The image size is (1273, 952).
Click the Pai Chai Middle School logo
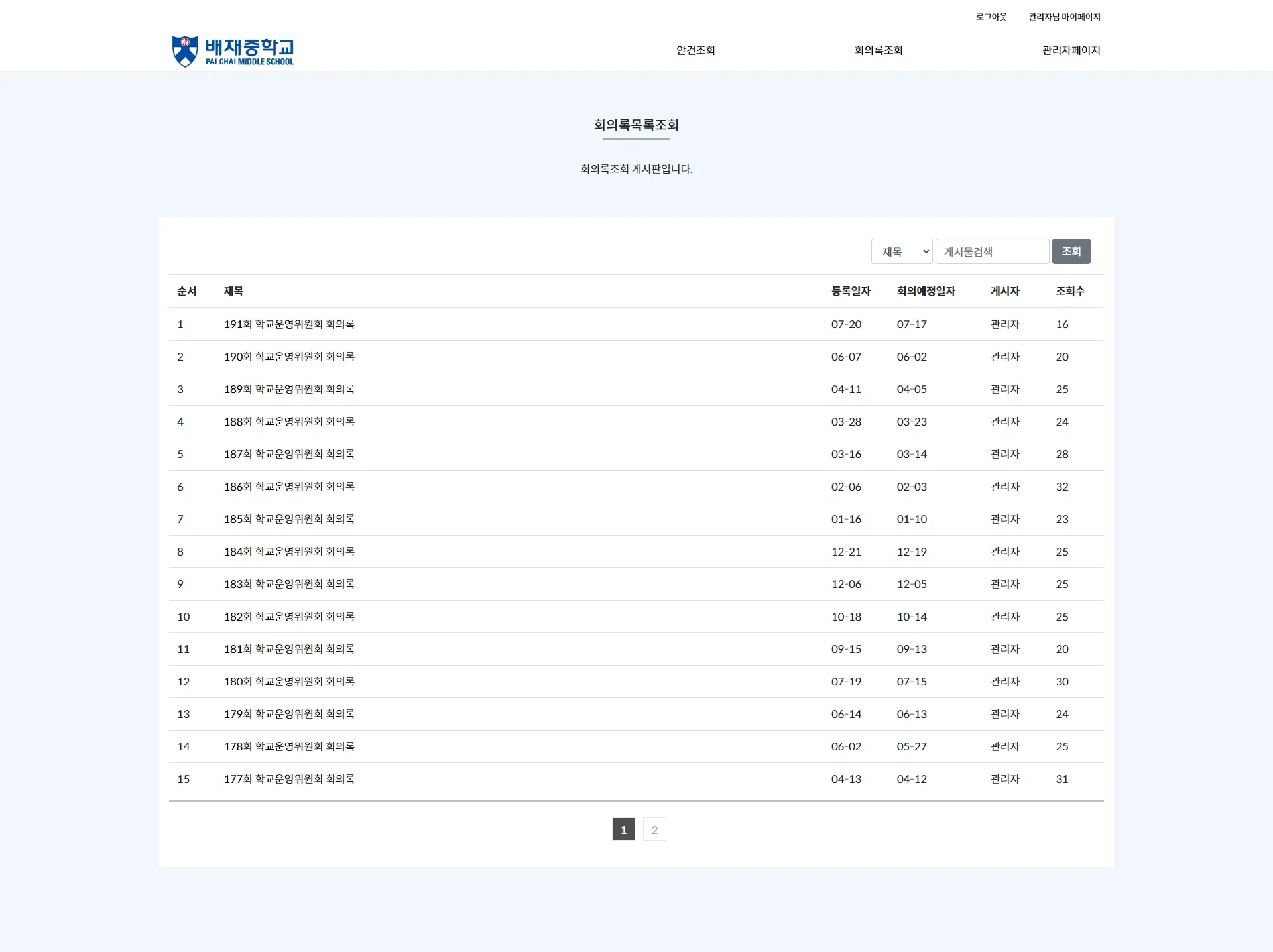tap(233, 51)
